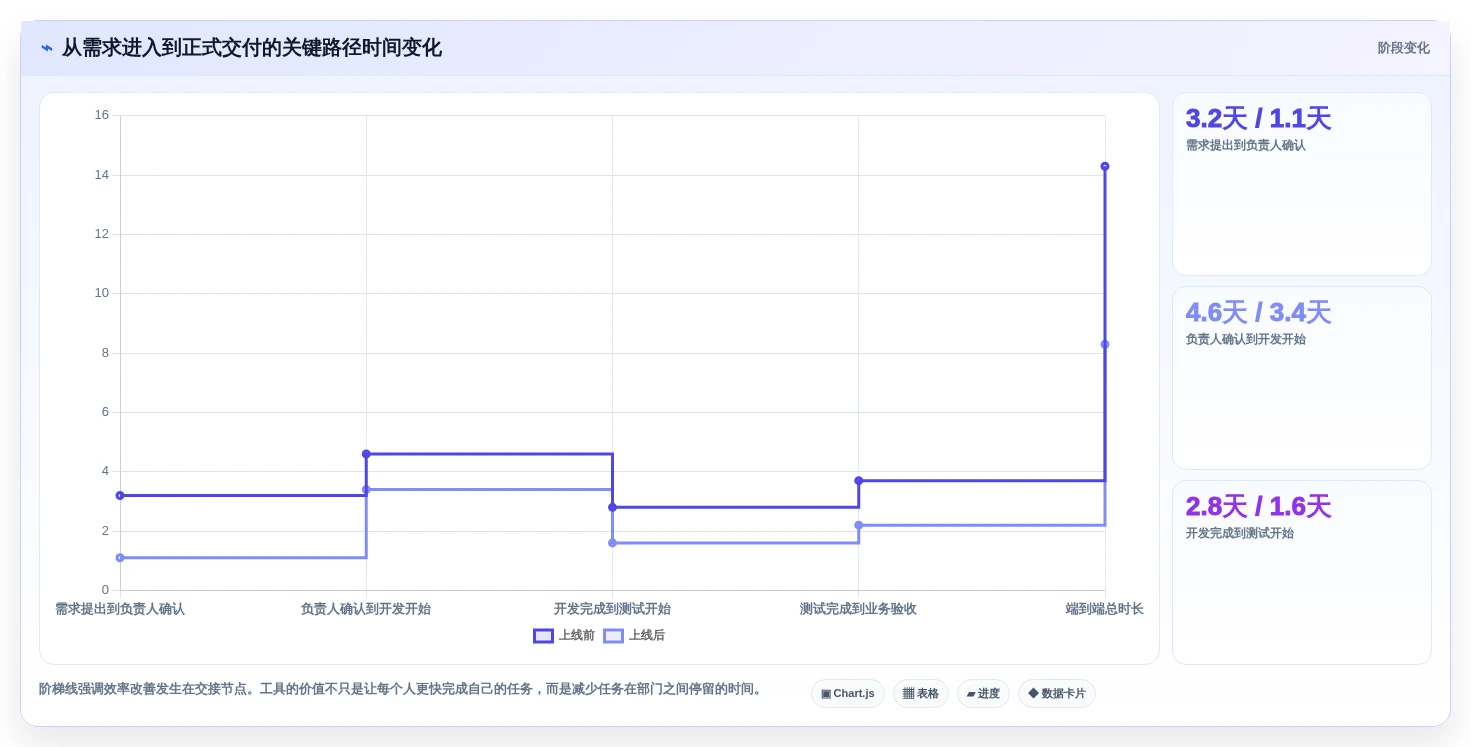Click the Chart.js tag pill
The image size is (1471, 747).
[848, 693]
